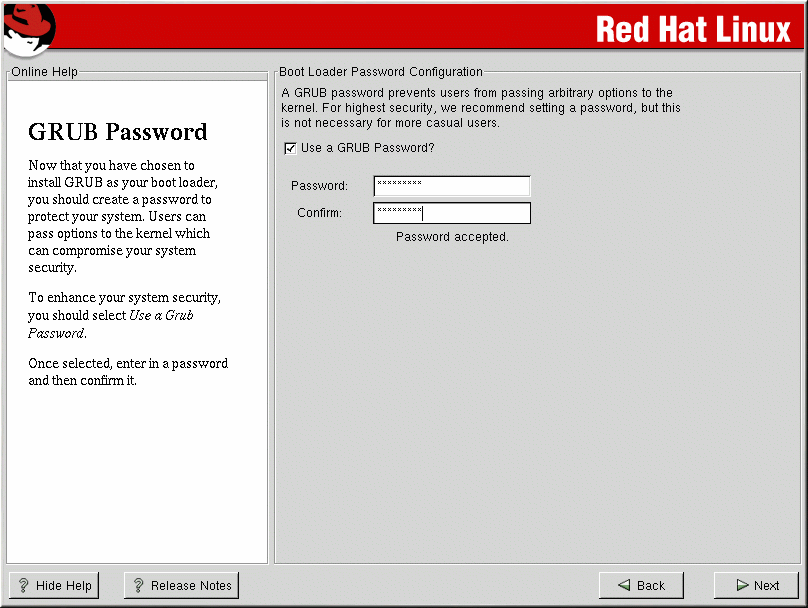Hide the Online Help panel
This screenshot has height=608, width=808.
pyautogui.click(x=54, y=586)
